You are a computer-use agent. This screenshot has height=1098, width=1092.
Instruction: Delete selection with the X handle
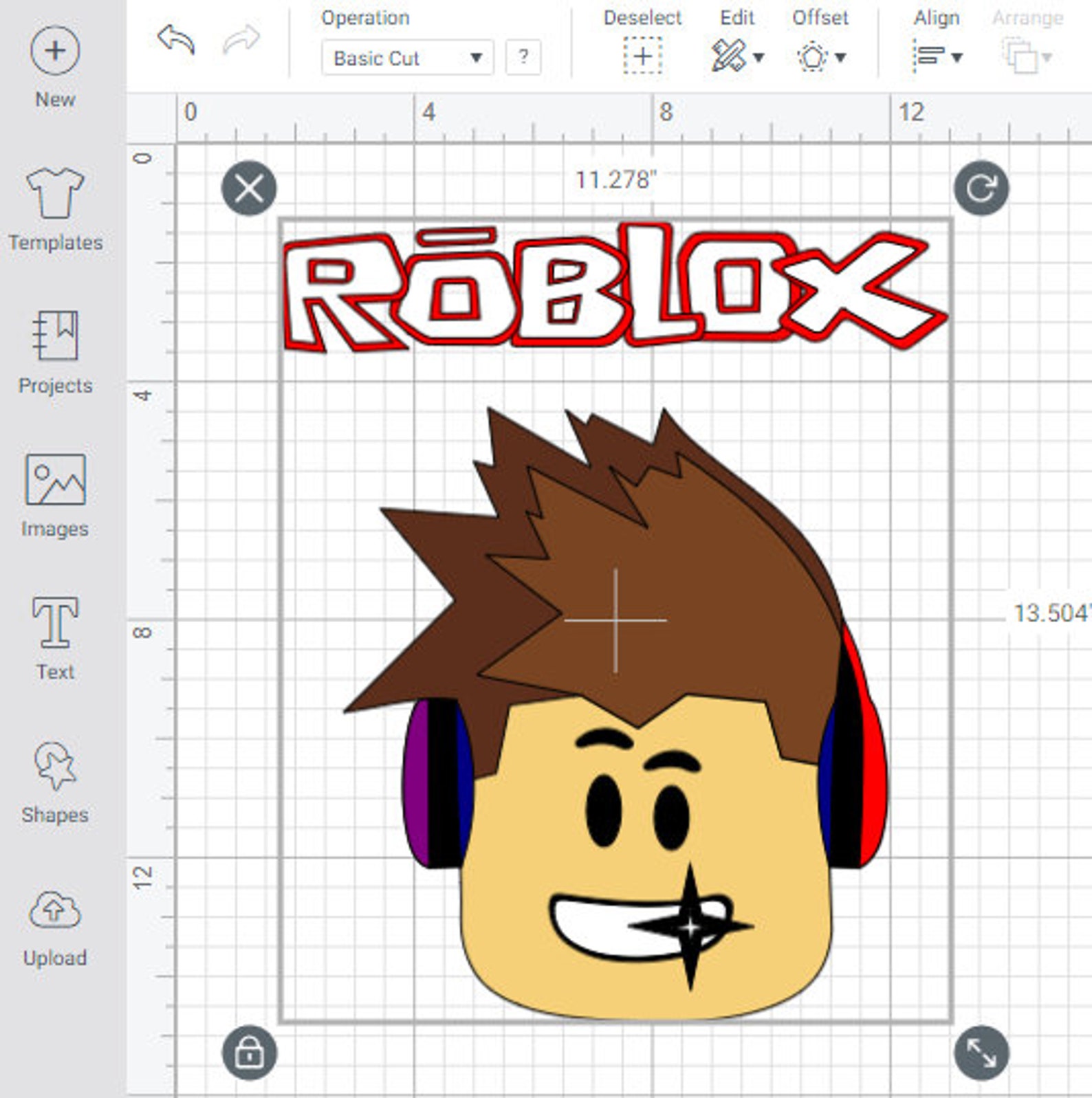tap(249, 188)
